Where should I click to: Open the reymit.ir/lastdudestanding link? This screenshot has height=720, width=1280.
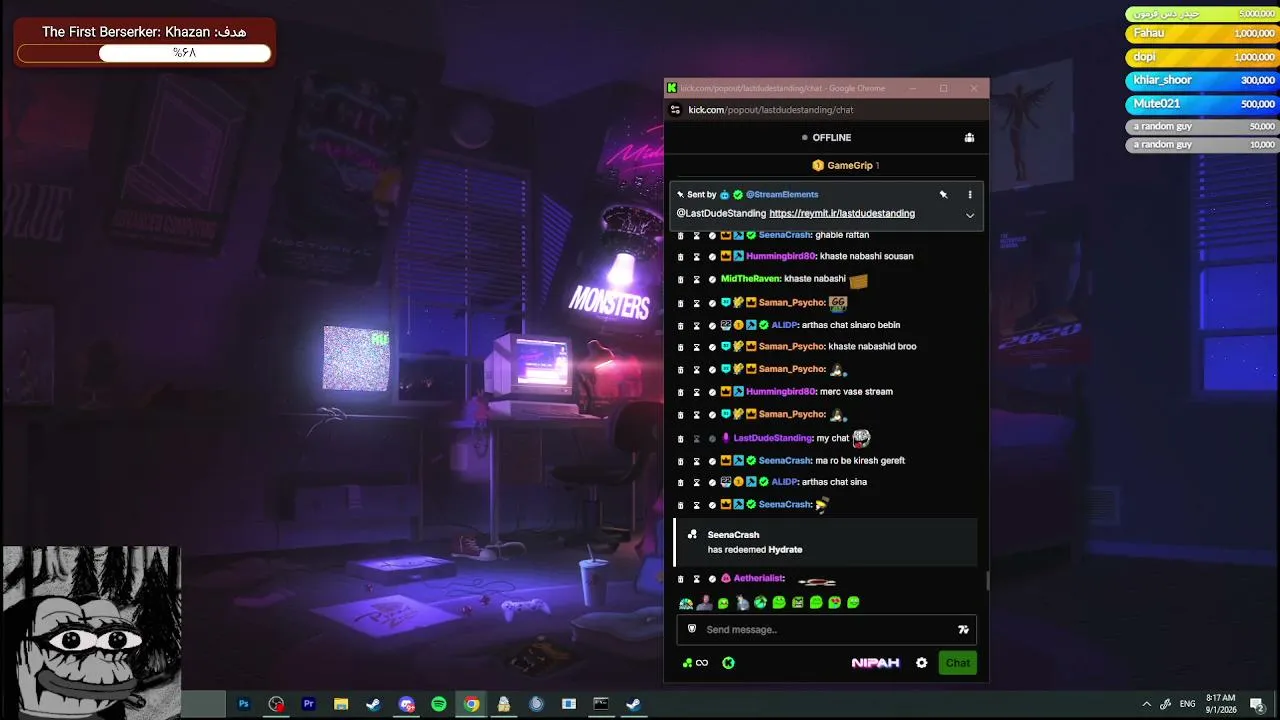842,213
